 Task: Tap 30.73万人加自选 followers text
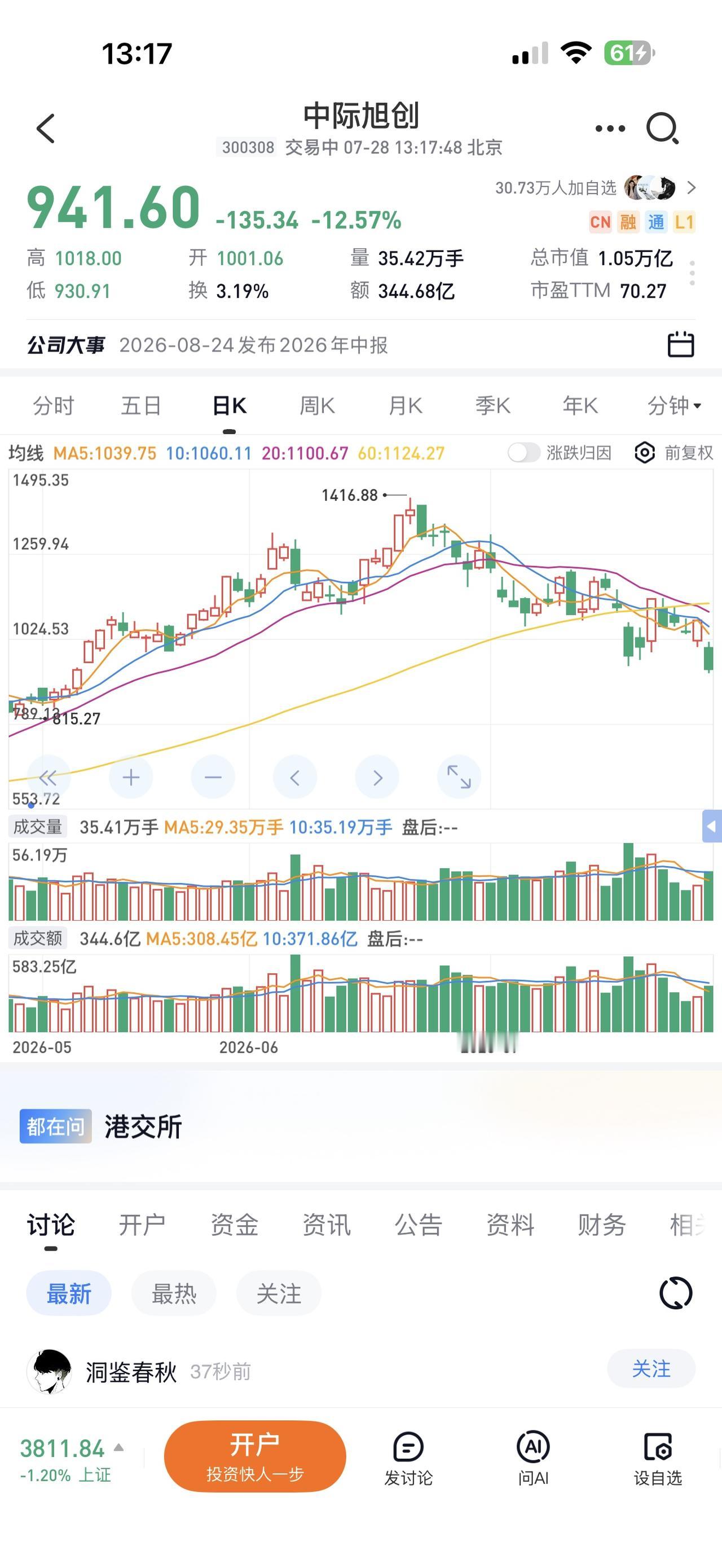pos(556,188)
